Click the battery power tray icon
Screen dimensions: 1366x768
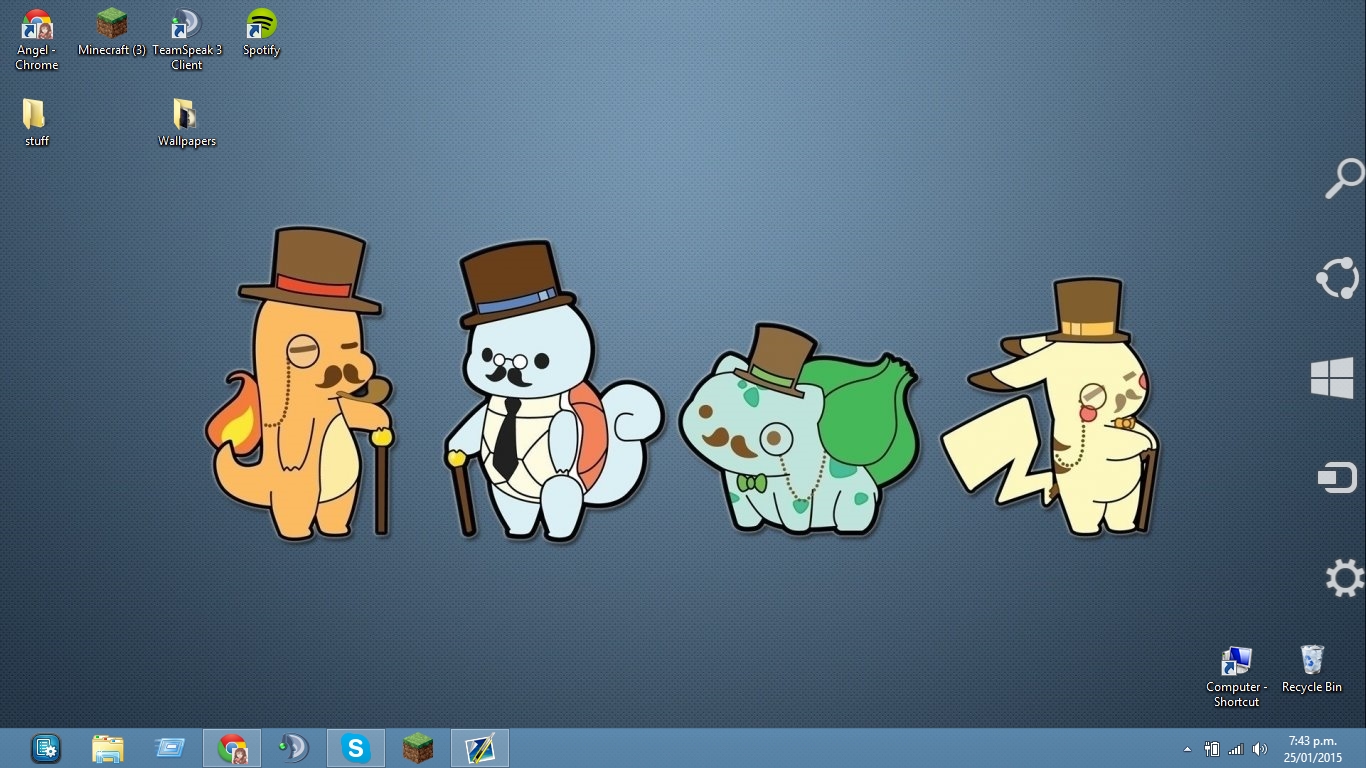pyautogui.click(x=1212, y=749)
